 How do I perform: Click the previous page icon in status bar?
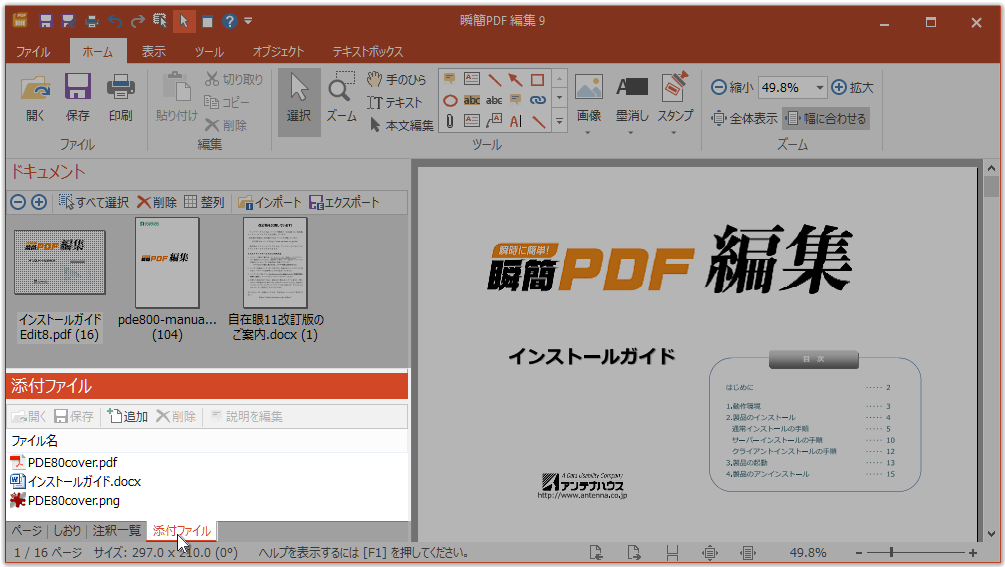coord(596,552)
